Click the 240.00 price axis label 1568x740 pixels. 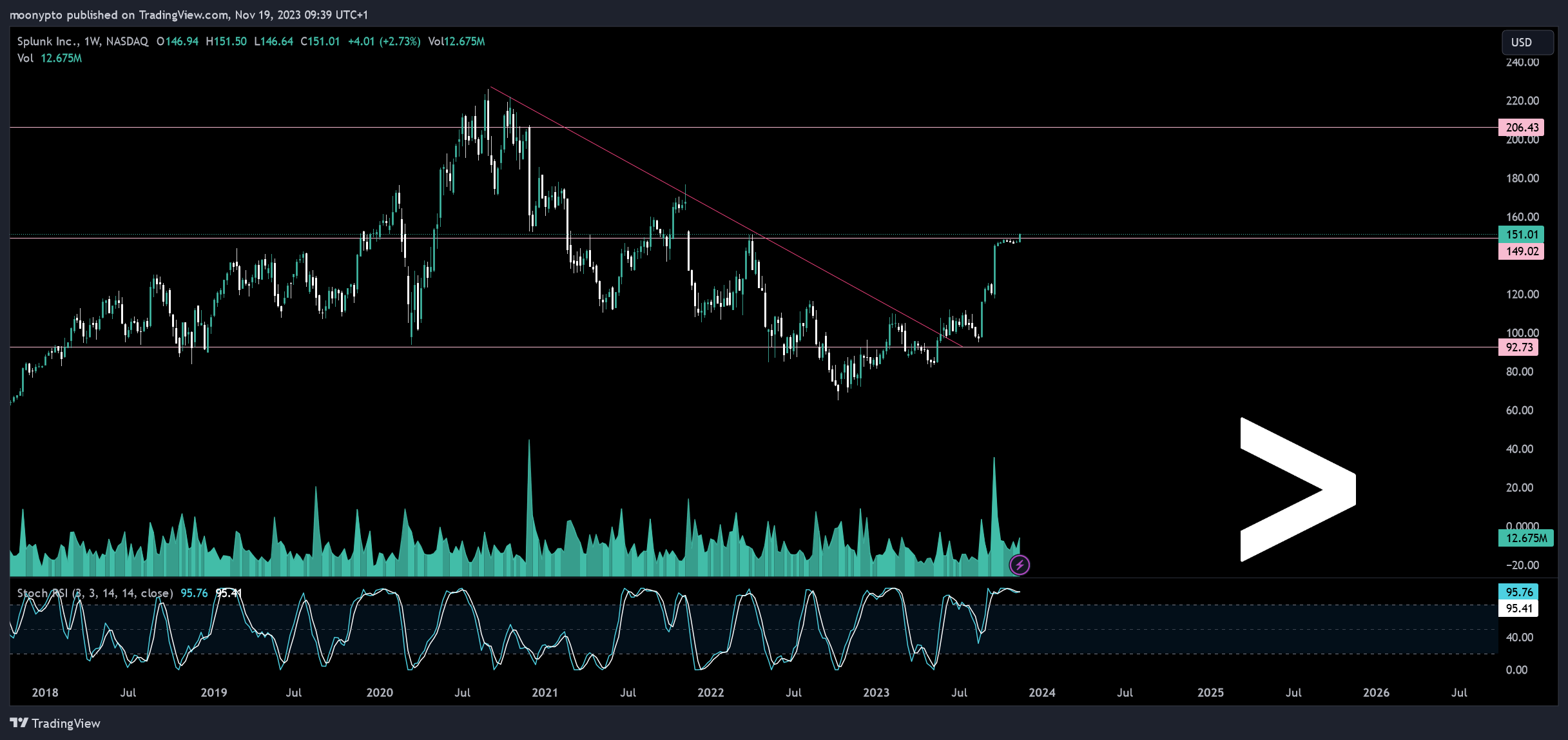pos(1522,63)
